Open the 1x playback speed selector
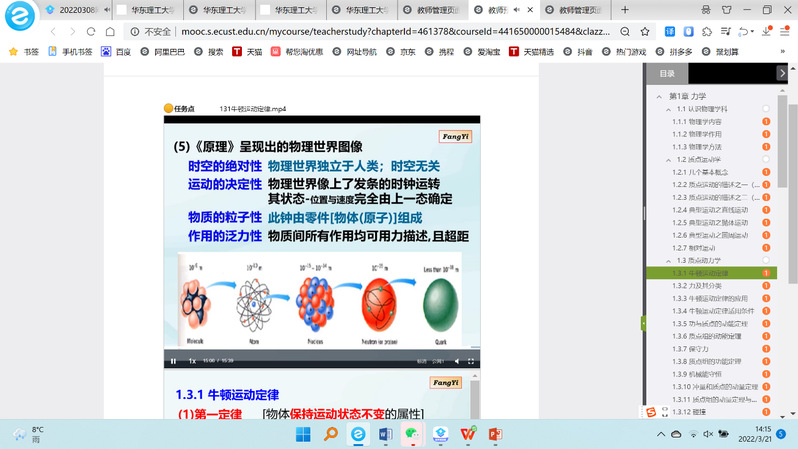Screen dimensions: 798x449 (191, 360)
